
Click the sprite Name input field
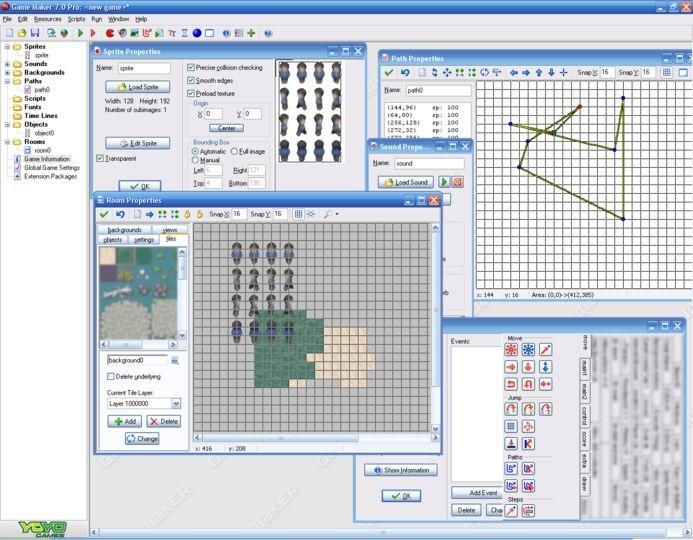[143, 68]
